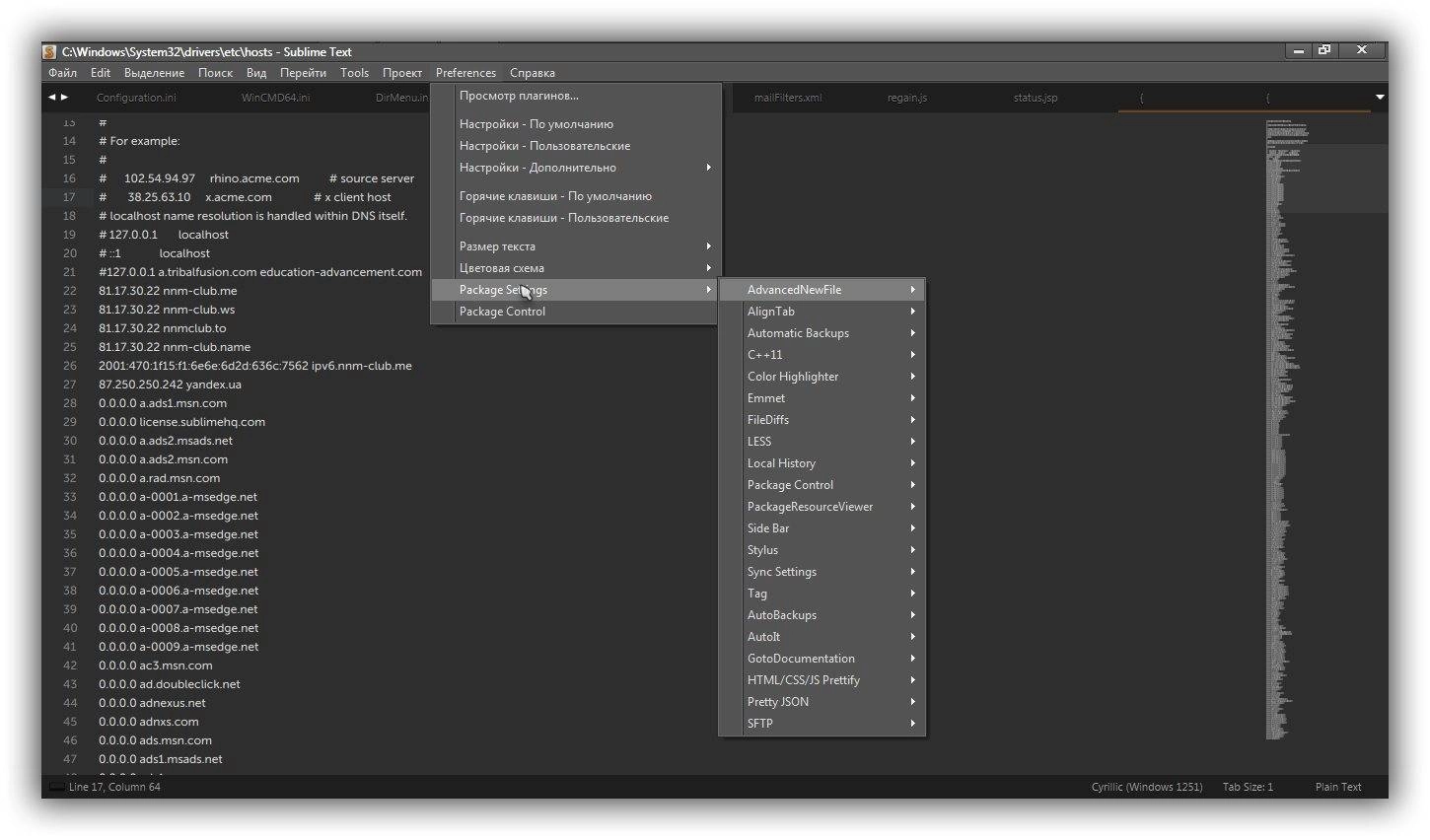This screenshot has height=840, width=1430.
Task: Expand Tag package settings
Action: coord(822,594)
